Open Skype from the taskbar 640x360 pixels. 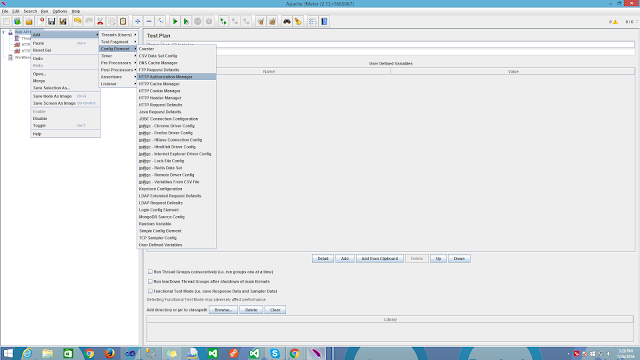[275, 353]
